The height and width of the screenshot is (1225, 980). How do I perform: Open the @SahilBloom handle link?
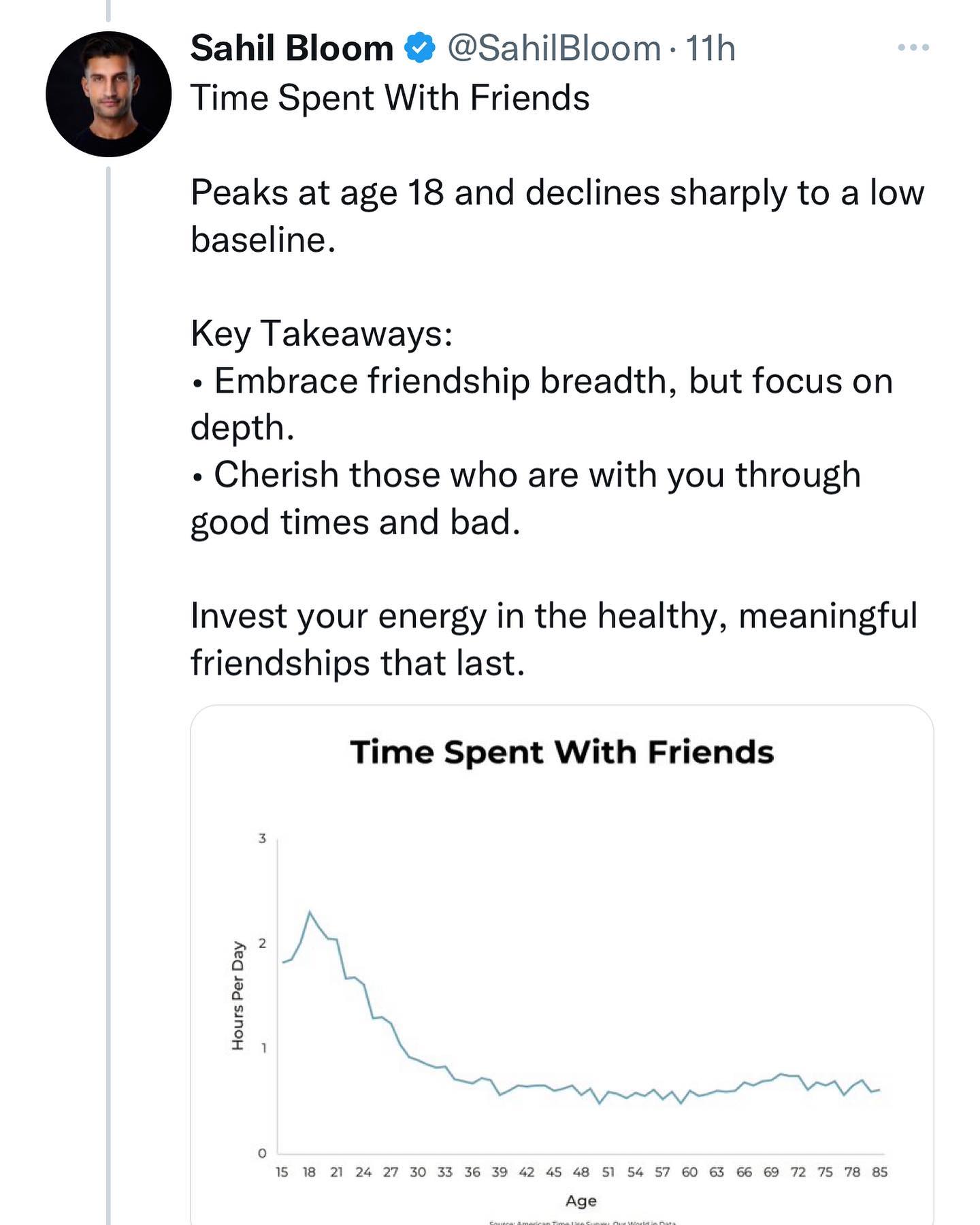pyautogui.click(x=554, y=48)
